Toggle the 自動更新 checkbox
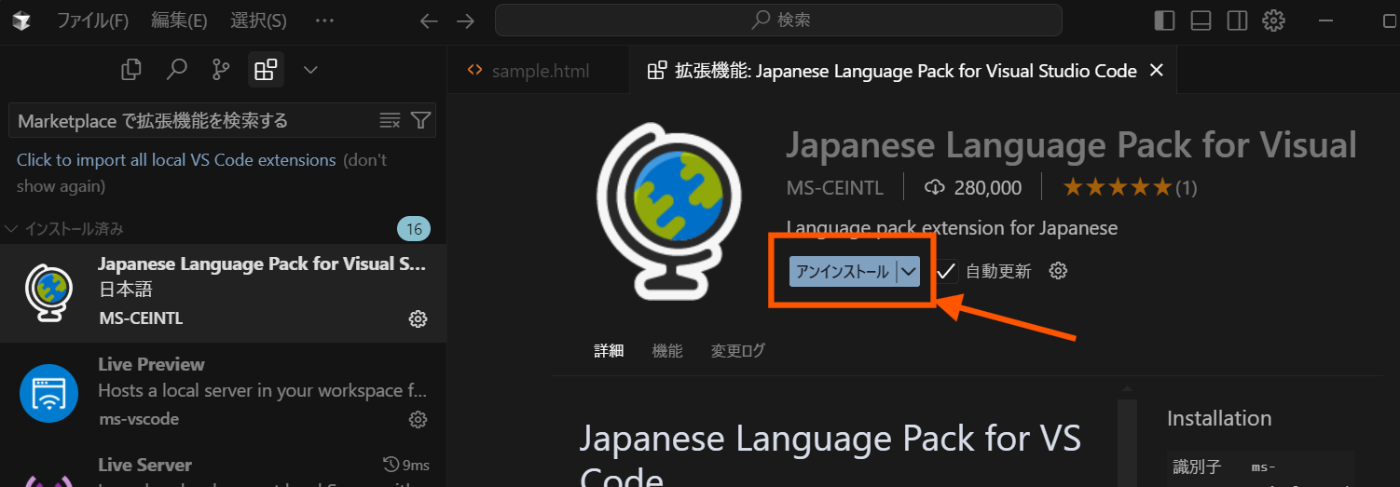 pyautogui.click(x=946, y=271)
